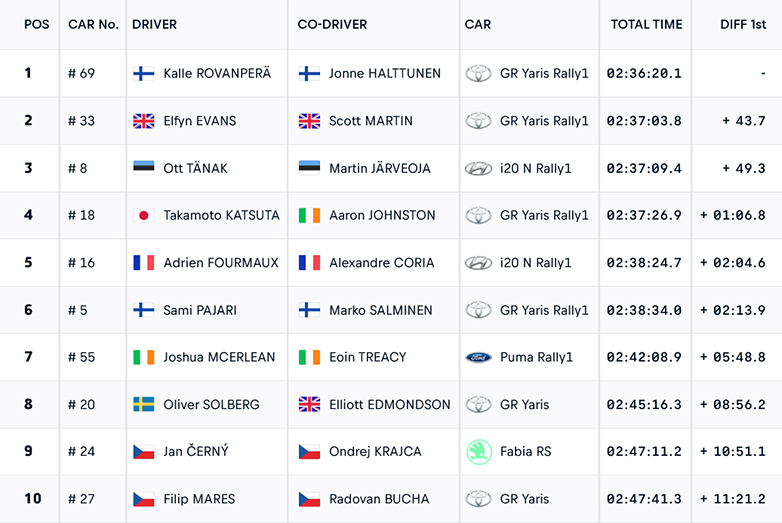This screenshot has width=782, height=523.
Task: Click the Skoda logo beside Fabia RS
Action: tap(479, 451)
